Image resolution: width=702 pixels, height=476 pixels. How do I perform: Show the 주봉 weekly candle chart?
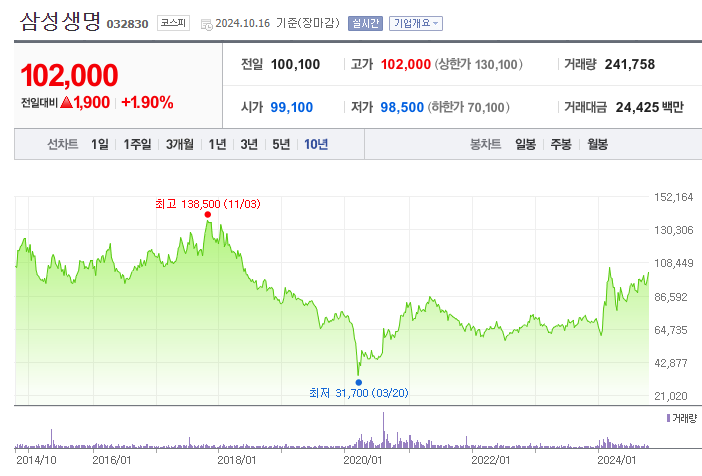561,144
